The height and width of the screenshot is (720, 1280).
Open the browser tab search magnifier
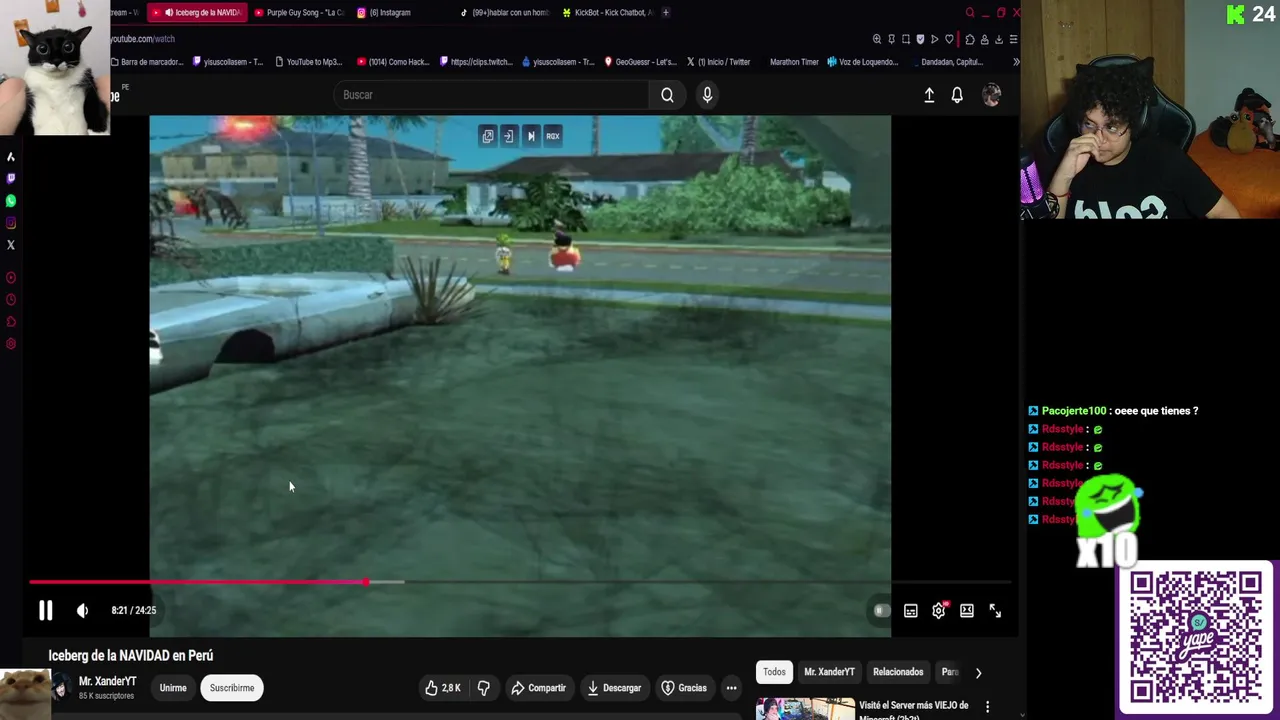970,12
